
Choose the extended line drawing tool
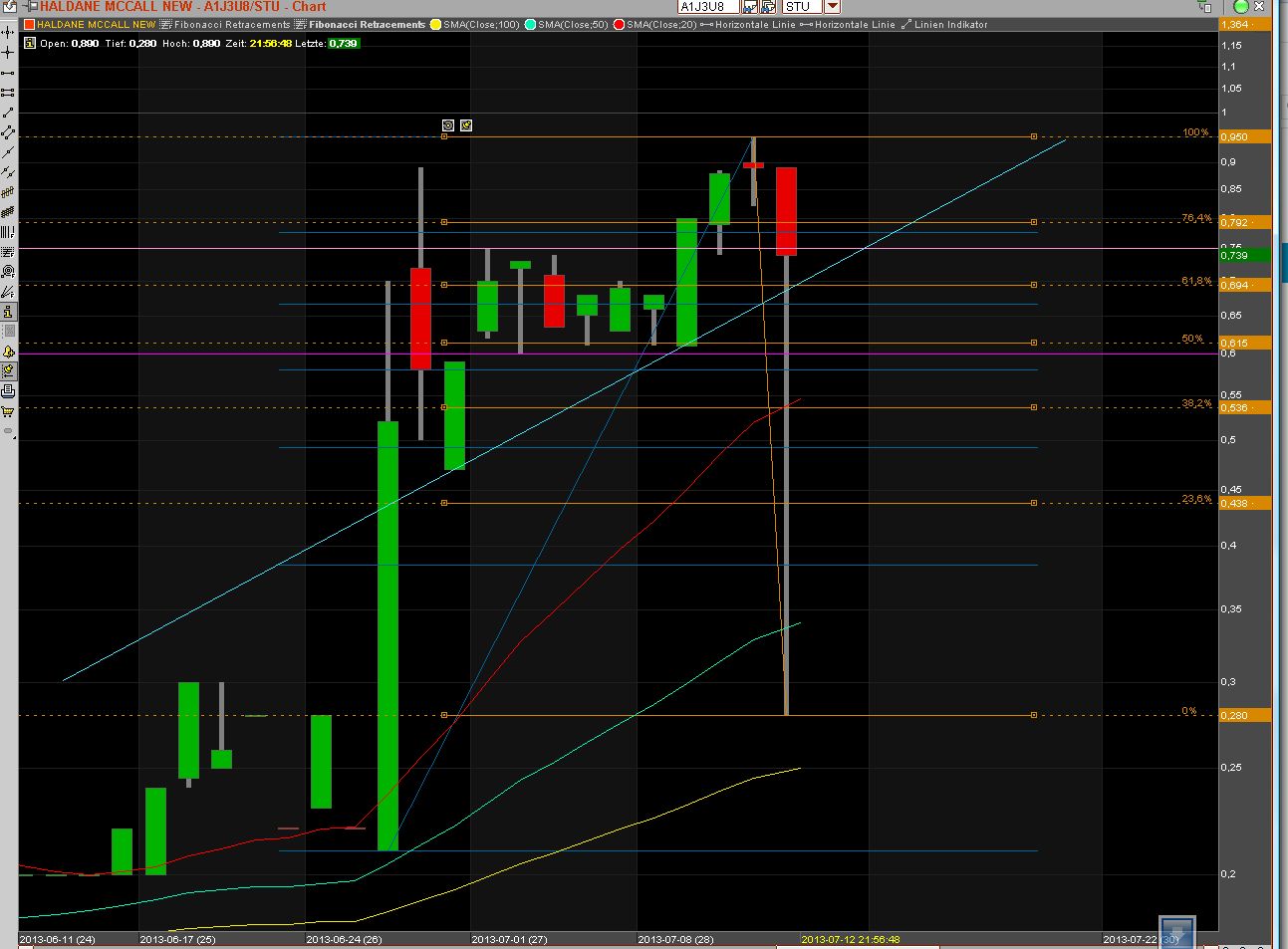click(x=8, y=152)
